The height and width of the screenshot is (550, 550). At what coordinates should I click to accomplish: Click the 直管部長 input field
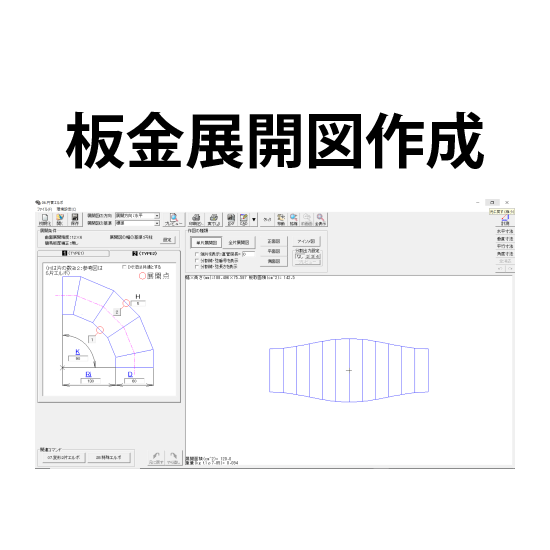(x=249, y=254)
